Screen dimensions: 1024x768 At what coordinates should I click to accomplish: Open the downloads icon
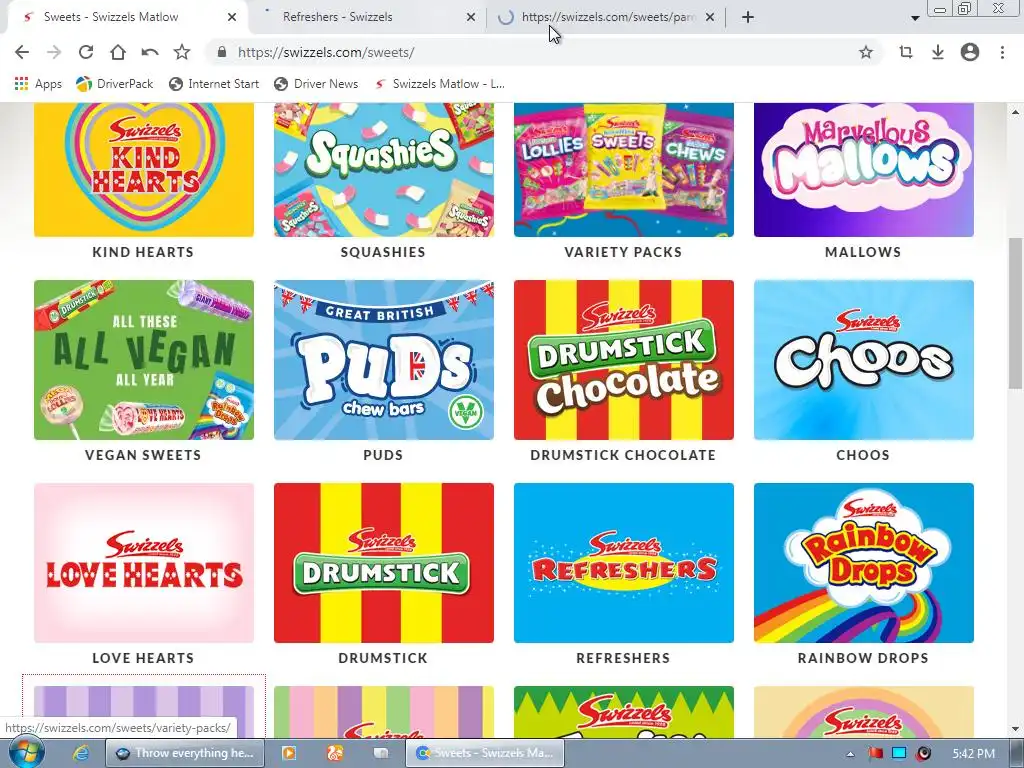pos(938,52)
